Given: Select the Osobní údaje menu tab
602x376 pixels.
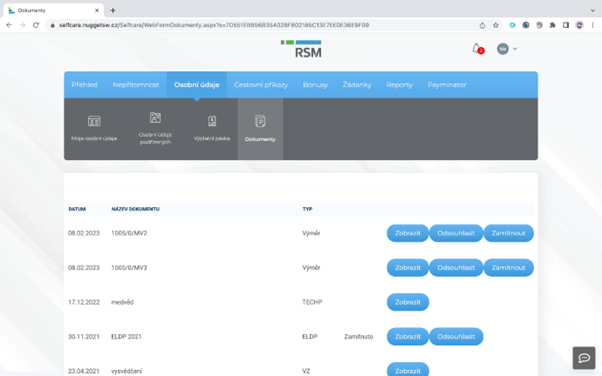Looking at the screenshot, I should (x=197, y=84).
